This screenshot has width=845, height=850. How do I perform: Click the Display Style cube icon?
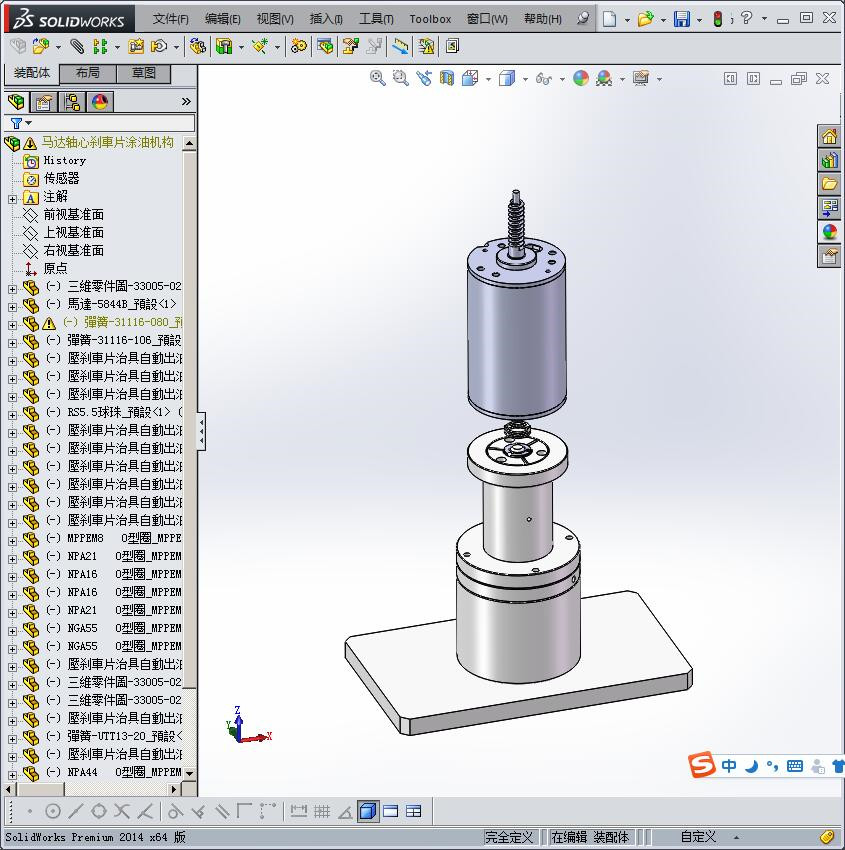point(507,79)
